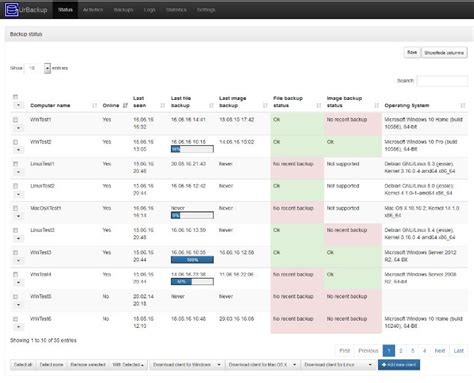The image size is (474, 383).
Task: Click the Add new client button
Action: pyautogui.click(x=399, y=365)
